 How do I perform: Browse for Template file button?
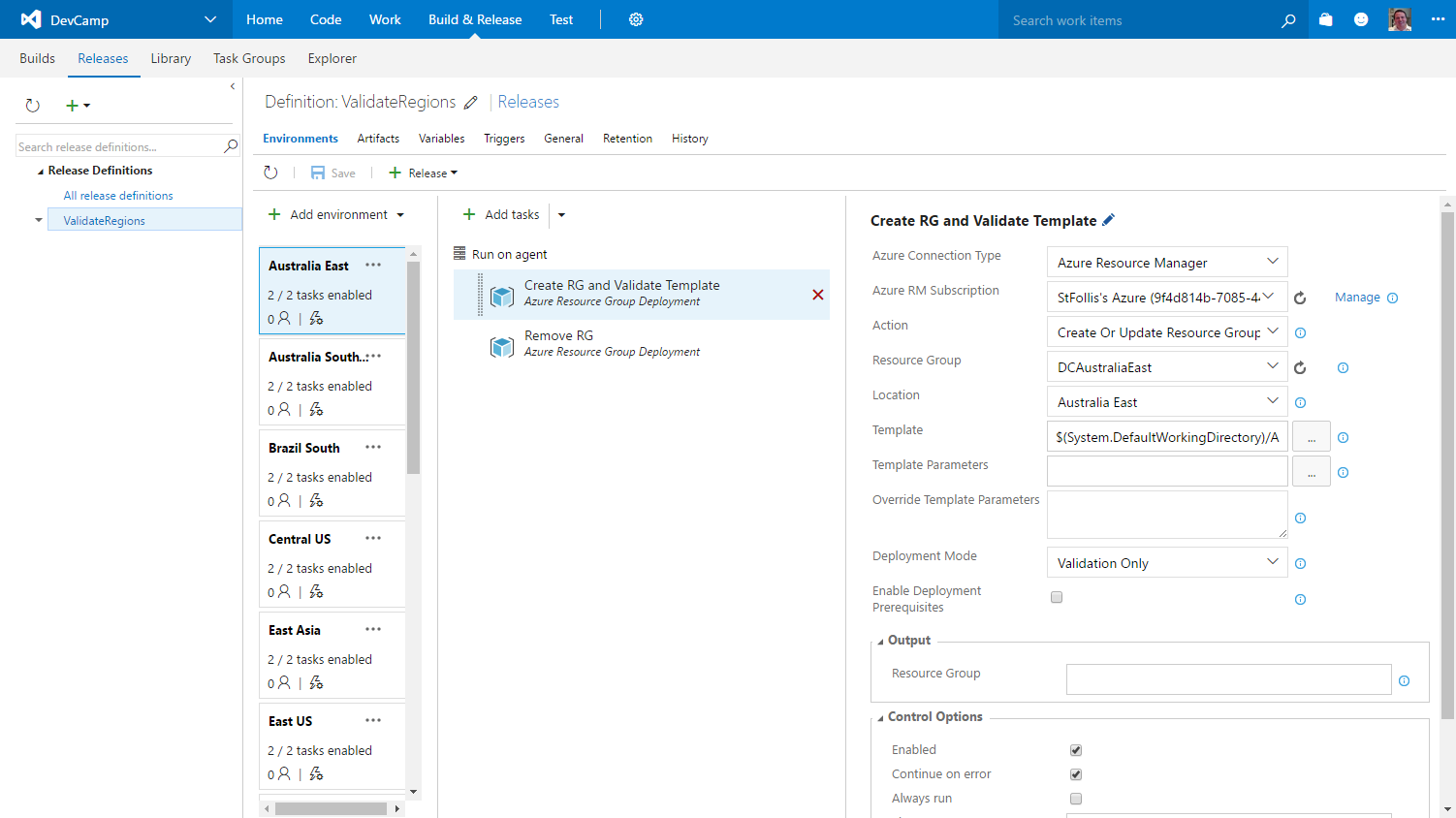(1312, 437)
